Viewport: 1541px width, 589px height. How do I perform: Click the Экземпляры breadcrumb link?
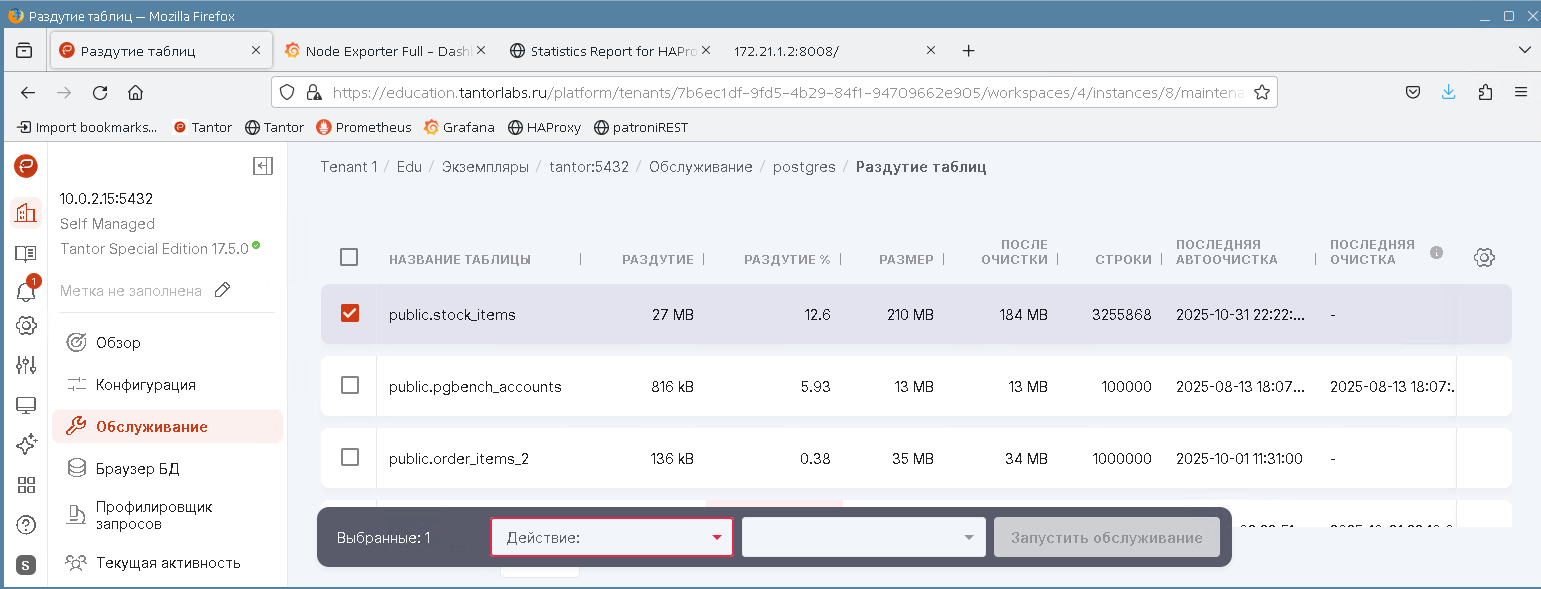(x=485, y=167)
